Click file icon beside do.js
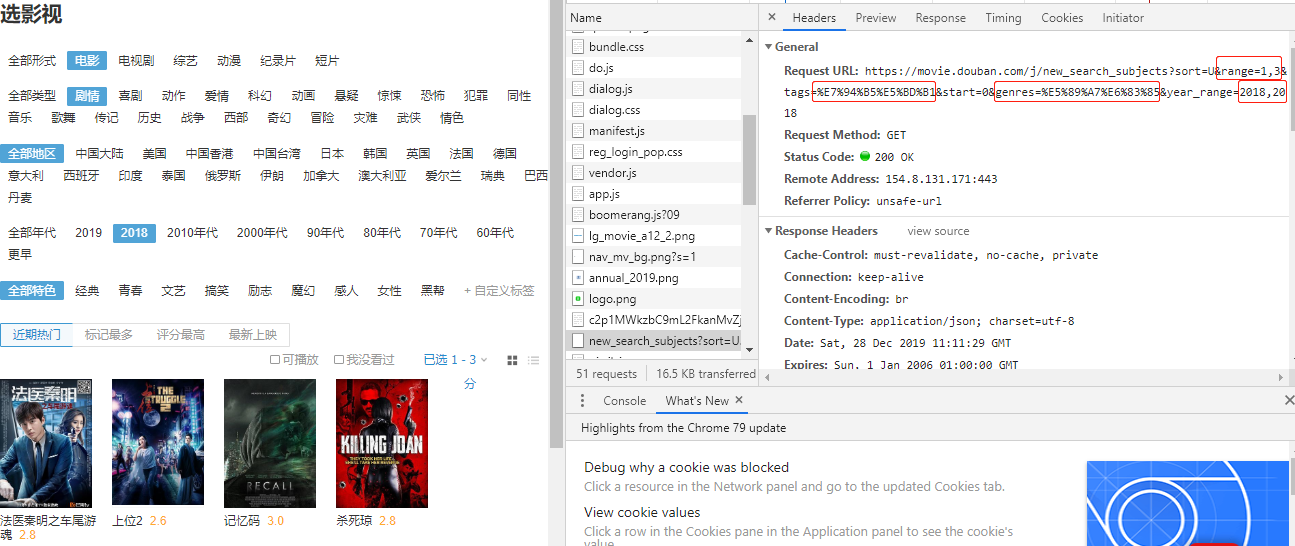This screenshot has width=1295, height=546. click(578, 68)
